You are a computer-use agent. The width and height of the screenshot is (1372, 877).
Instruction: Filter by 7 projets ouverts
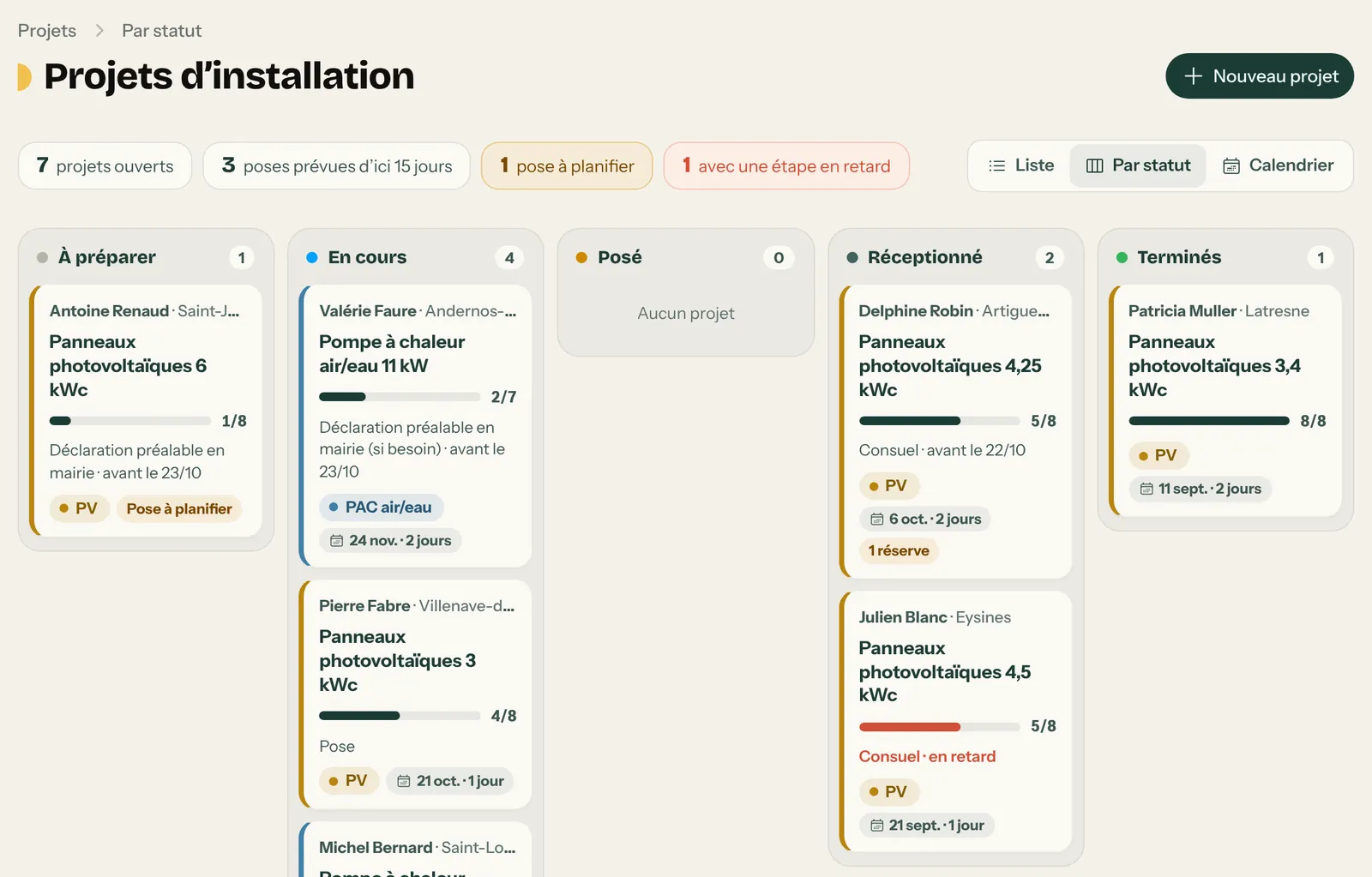(105, 165)
